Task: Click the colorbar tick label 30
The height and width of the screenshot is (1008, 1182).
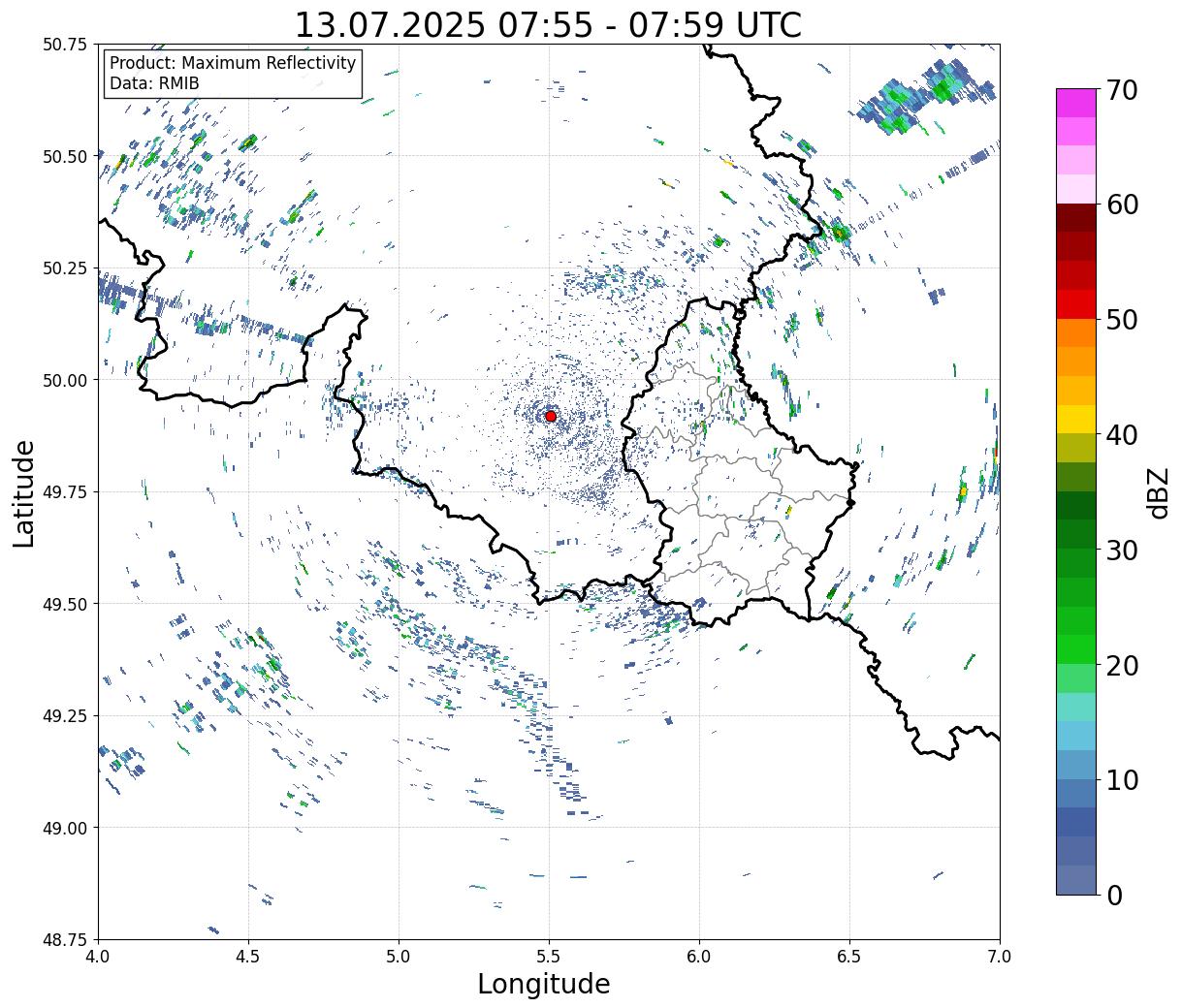Action: click(1122, 551)
